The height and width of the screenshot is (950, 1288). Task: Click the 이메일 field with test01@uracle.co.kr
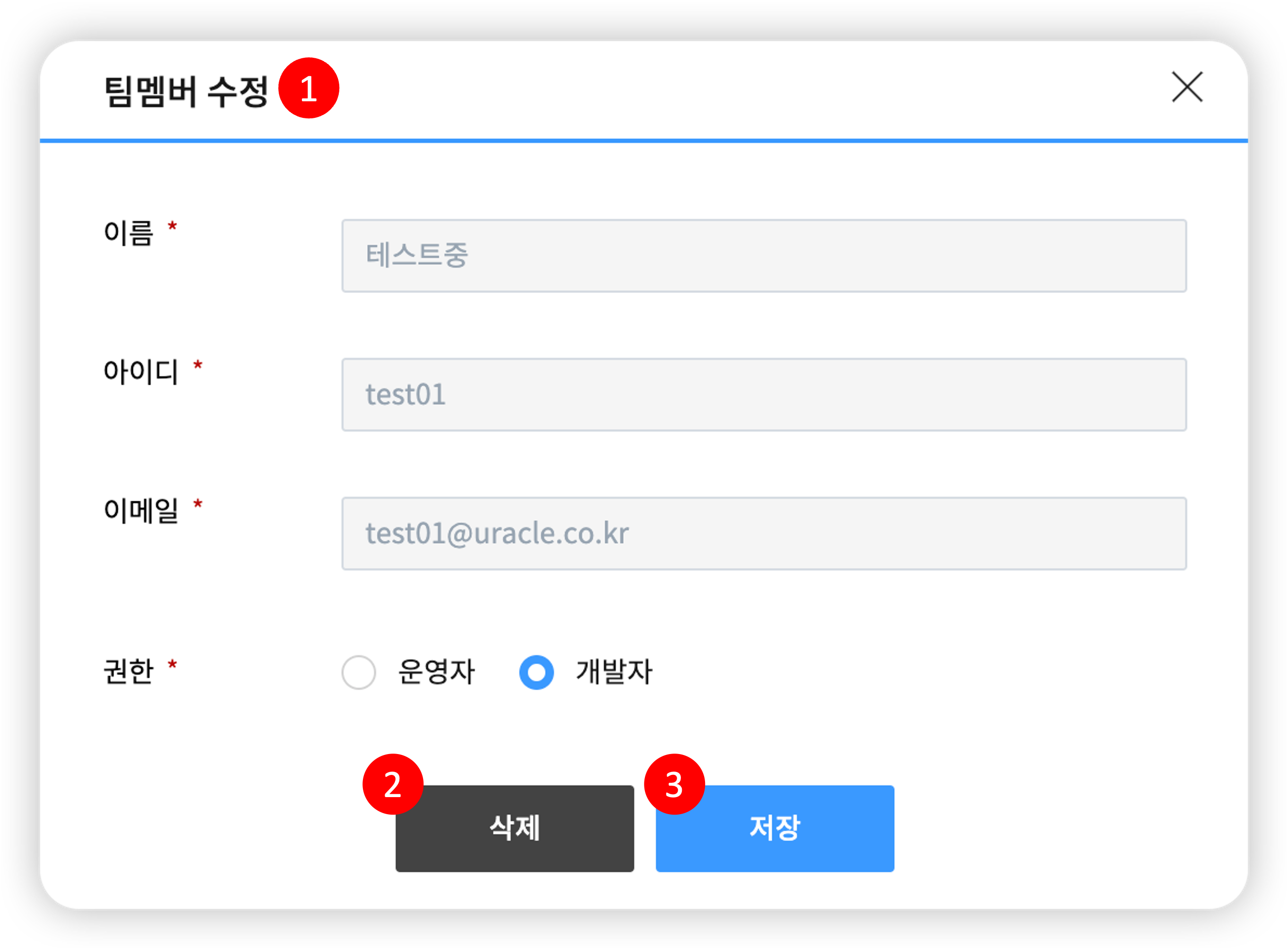pyautogui.click(x=764, y=533)
